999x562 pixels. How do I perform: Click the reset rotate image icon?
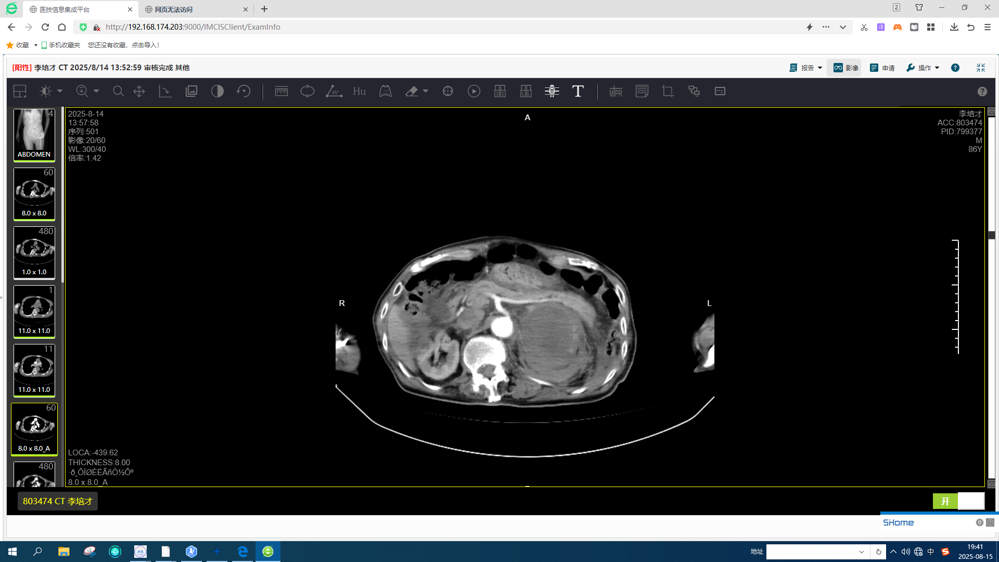pyautogui.click(x=243, y=91)
